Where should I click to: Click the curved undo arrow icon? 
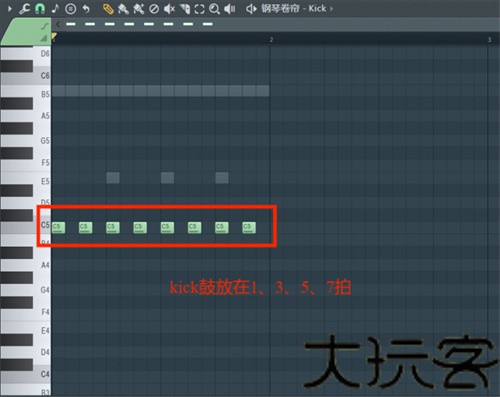86,9
